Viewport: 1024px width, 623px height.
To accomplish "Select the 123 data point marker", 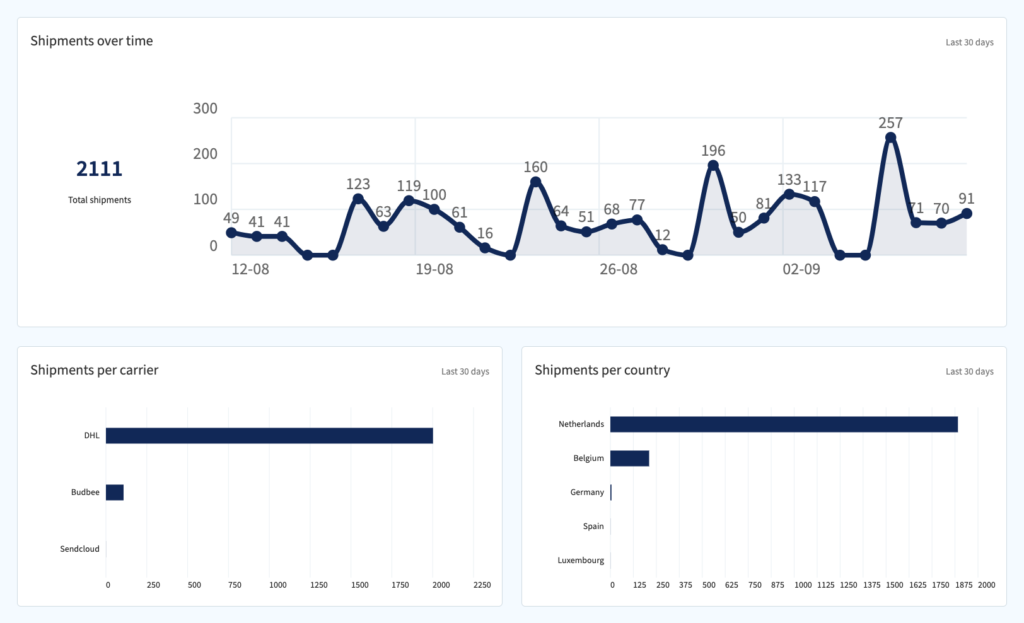I will click(x=358, y=199).
